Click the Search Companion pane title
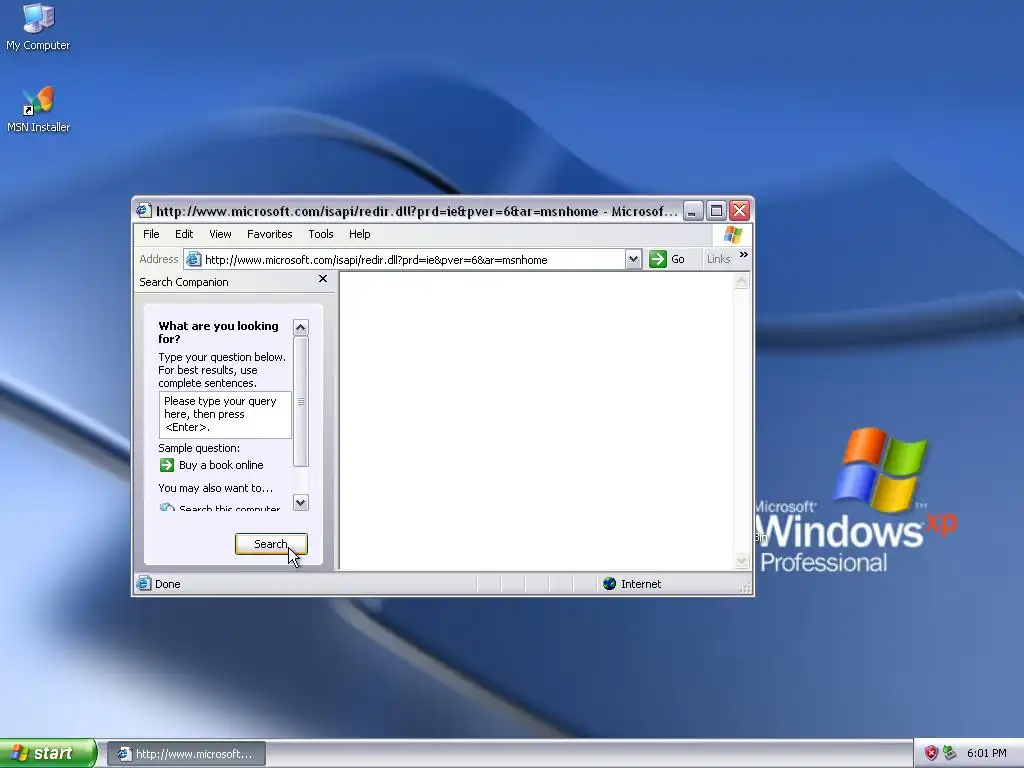The width and height of the screenshot is (1024, 768). [184, 282]
